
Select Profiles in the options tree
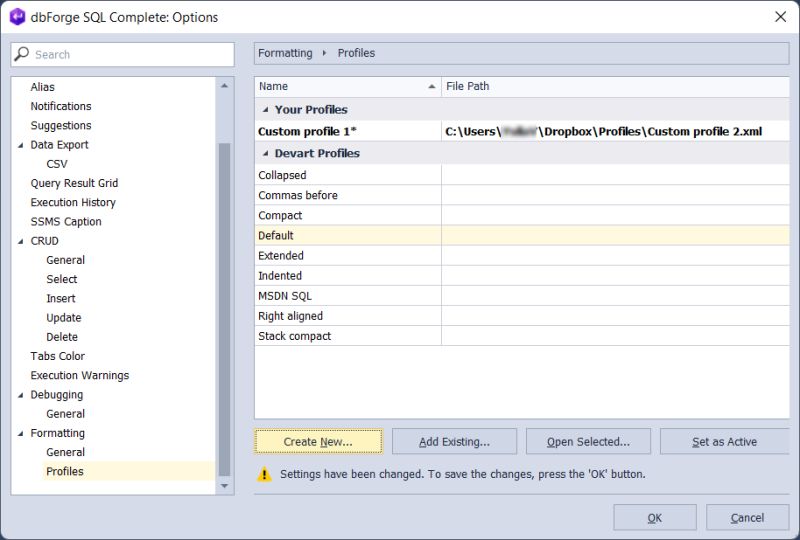(x=65, y=472)
